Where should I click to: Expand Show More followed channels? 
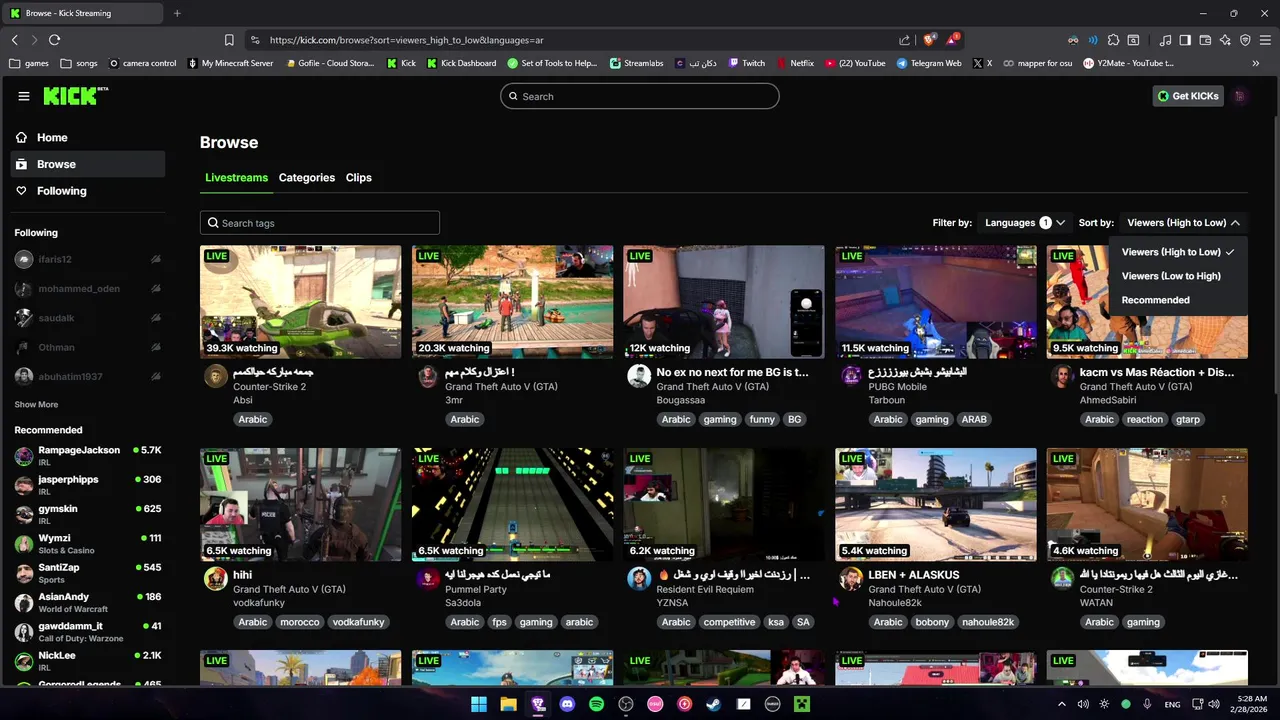36,405
